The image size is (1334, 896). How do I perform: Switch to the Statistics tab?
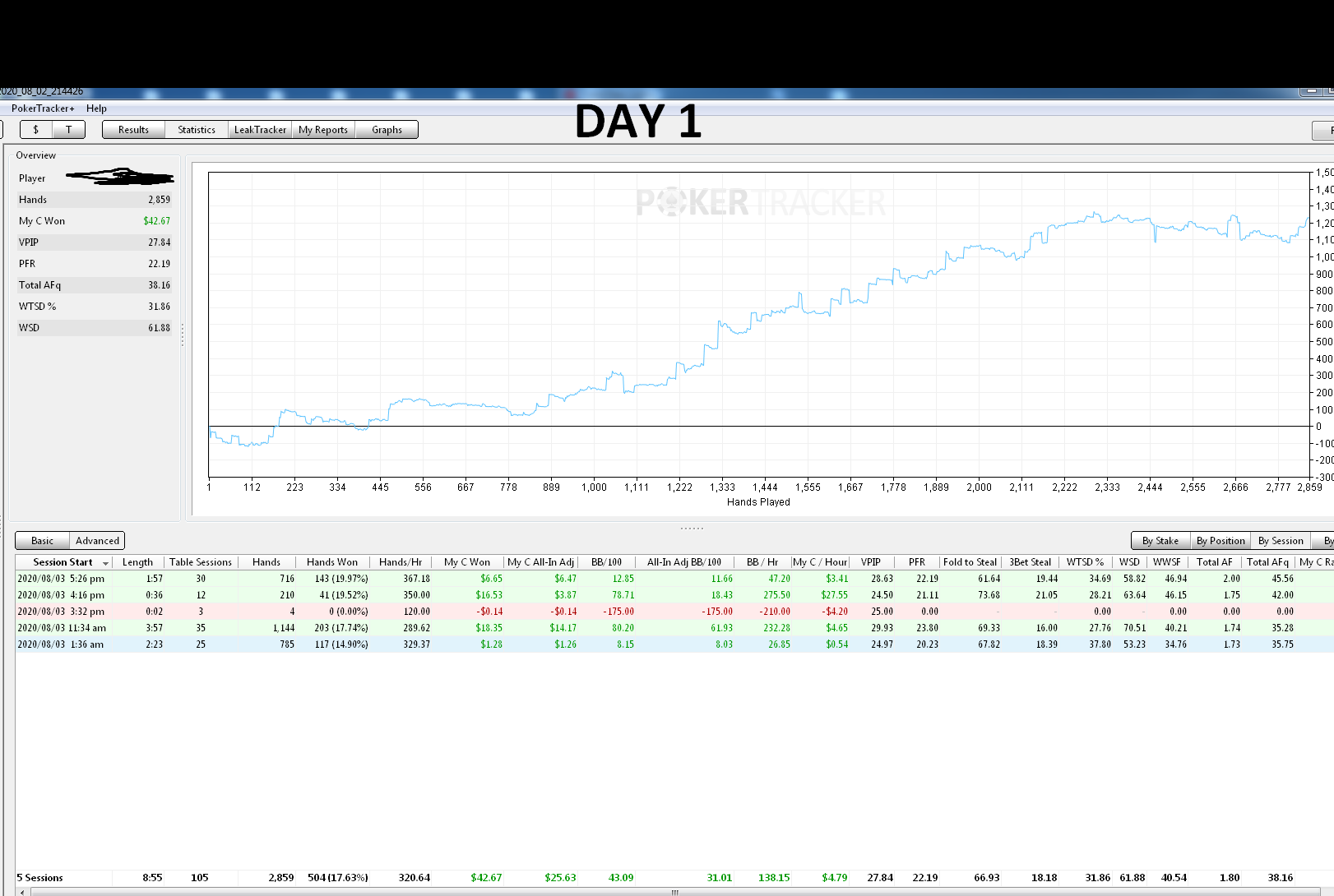click(197, 130)
